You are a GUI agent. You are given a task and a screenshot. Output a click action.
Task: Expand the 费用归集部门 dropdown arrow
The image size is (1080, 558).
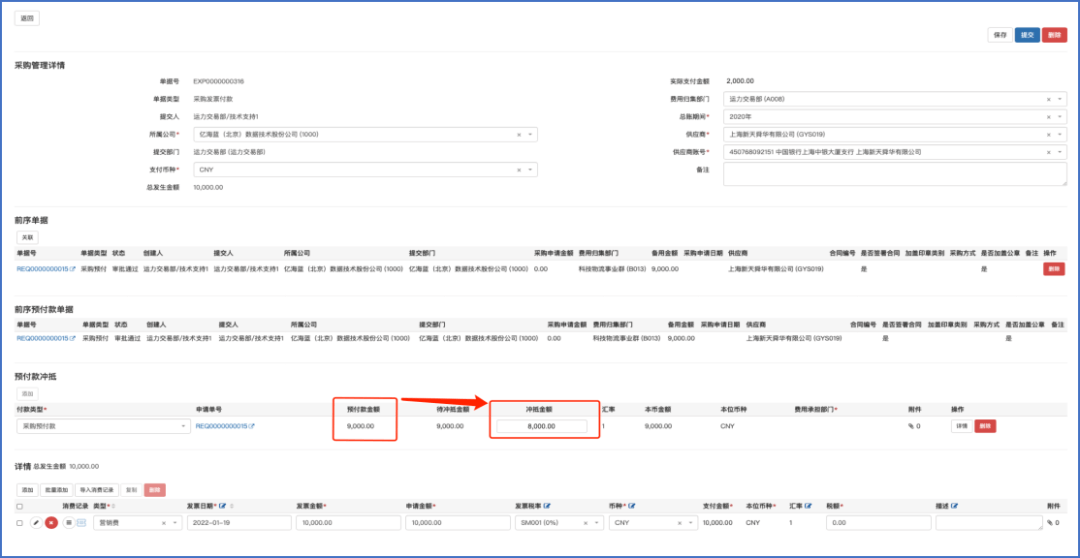tap(1059, 99)
